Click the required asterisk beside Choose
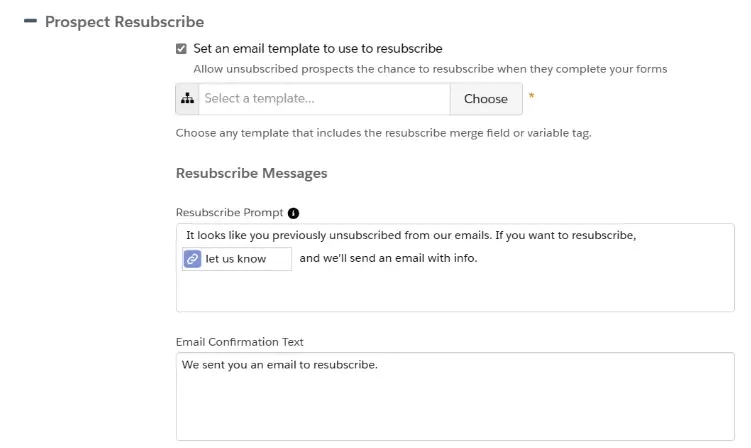Image resolution: width=751 pixels, height=448 pixels. (531, 96)
